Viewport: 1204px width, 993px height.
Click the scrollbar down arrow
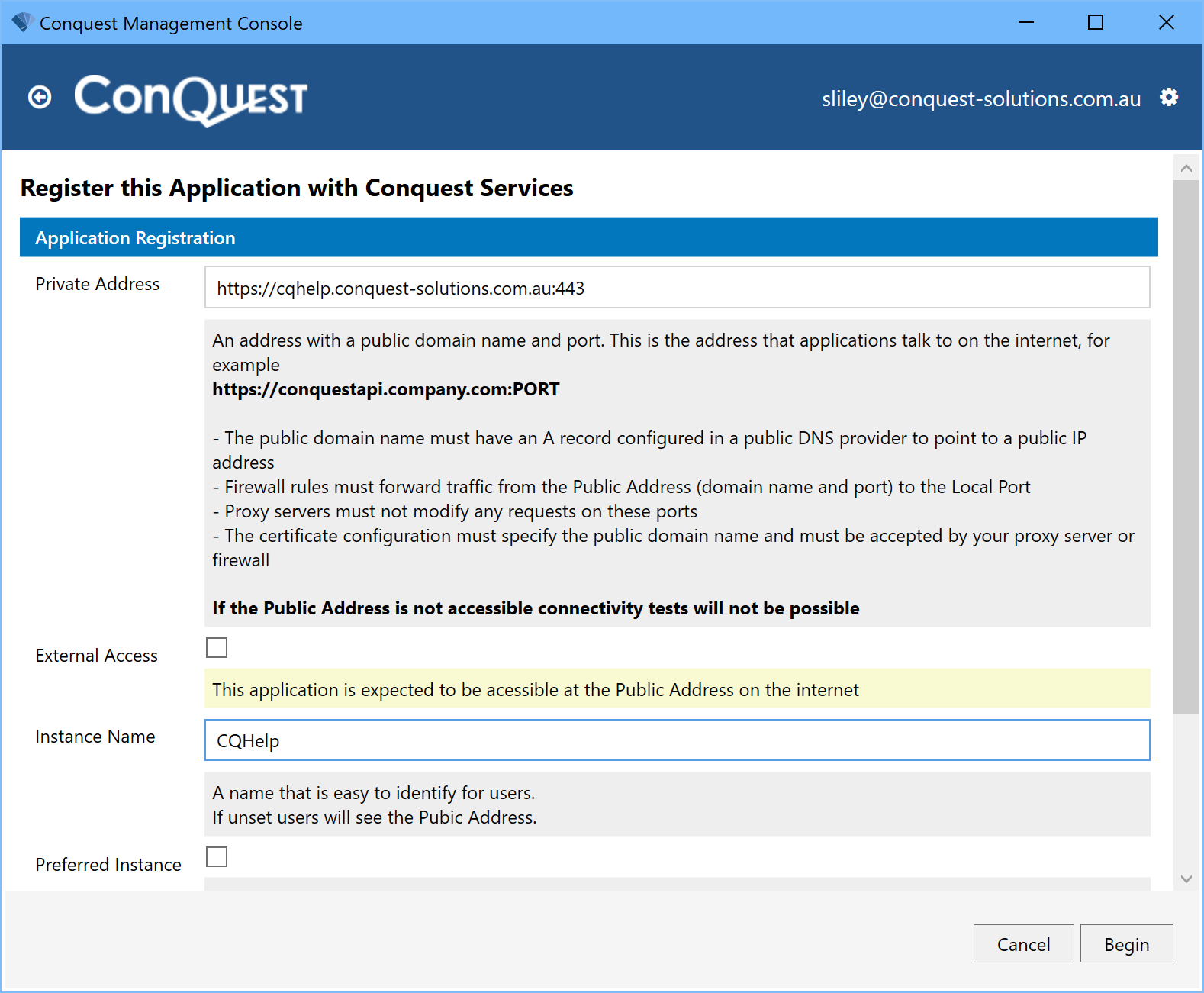pos(1186,879)
